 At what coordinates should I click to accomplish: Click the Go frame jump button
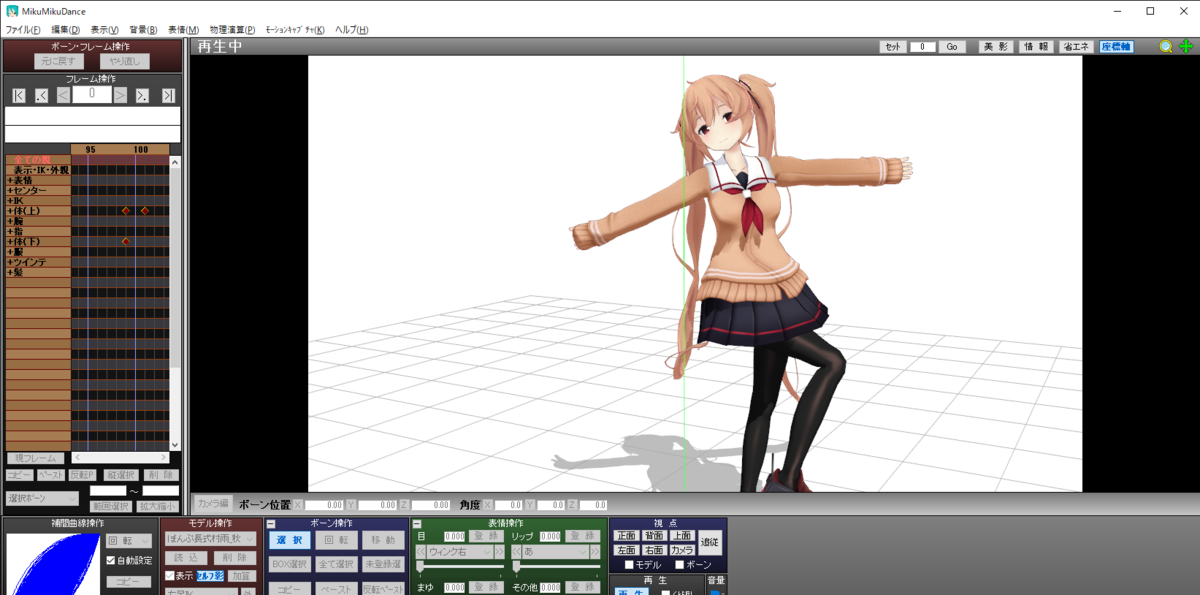click(x=952, y=47)
